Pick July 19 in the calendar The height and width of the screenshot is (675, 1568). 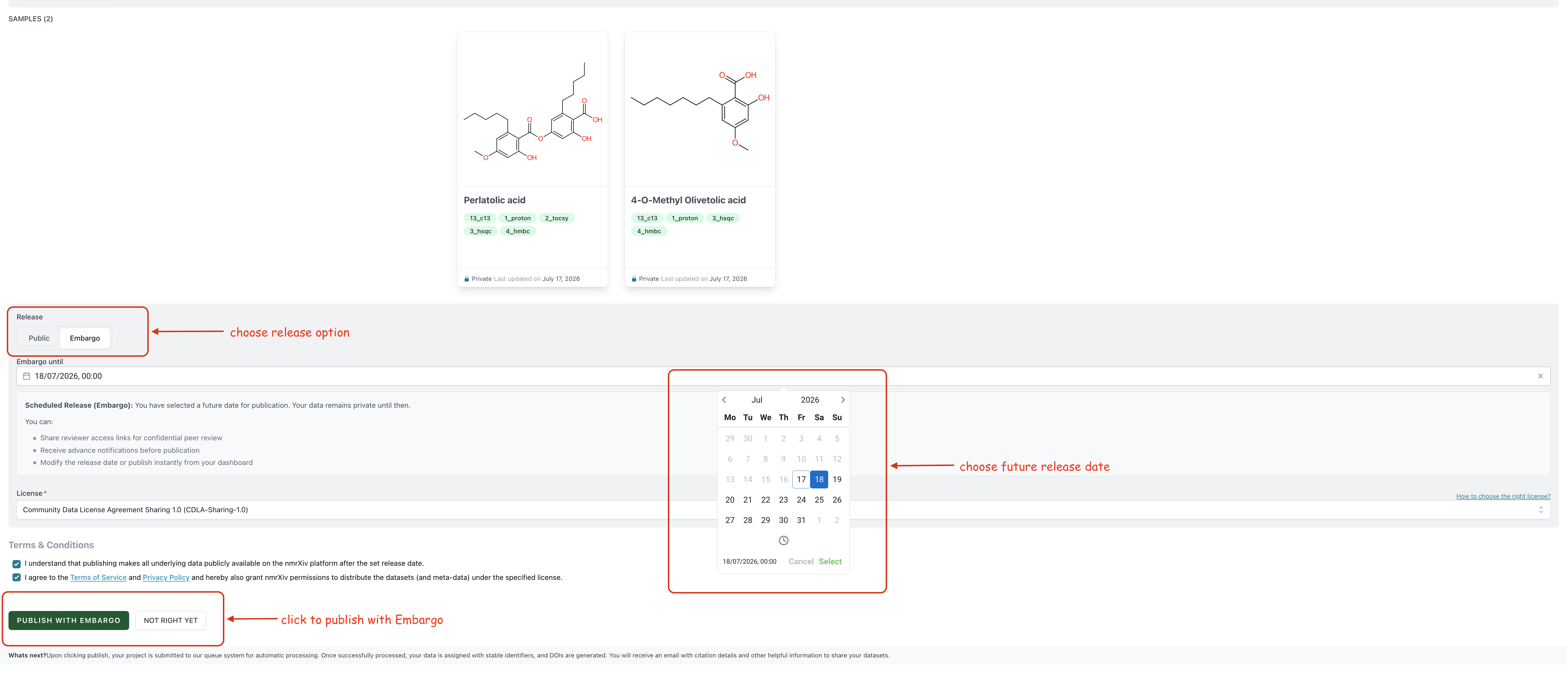837,480
